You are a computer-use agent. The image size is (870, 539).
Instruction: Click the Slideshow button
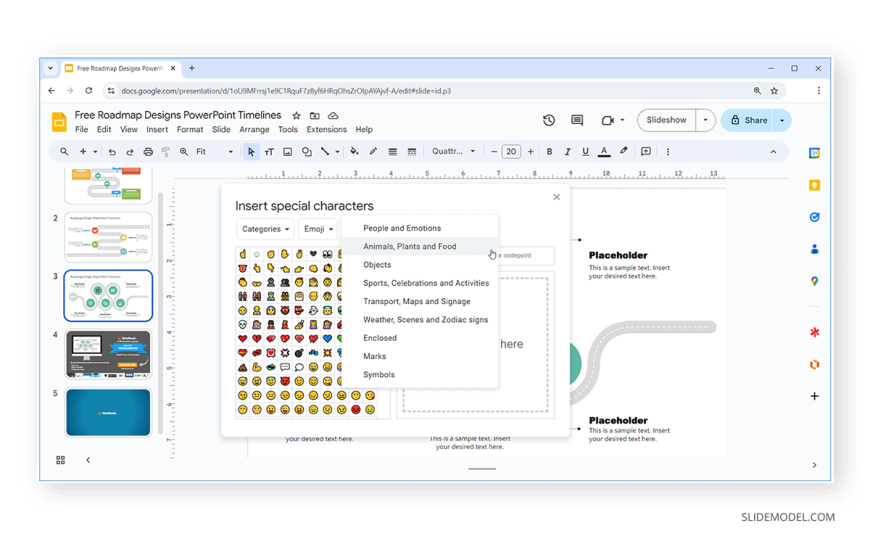point(666,120)
